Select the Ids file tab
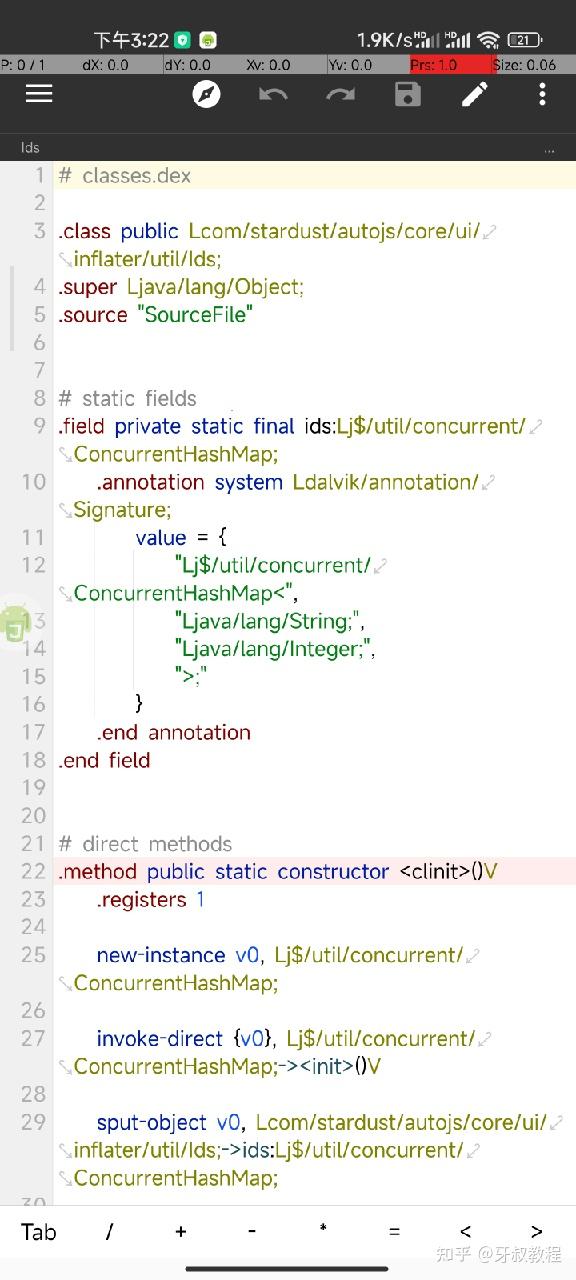 [x=30, y=147]
